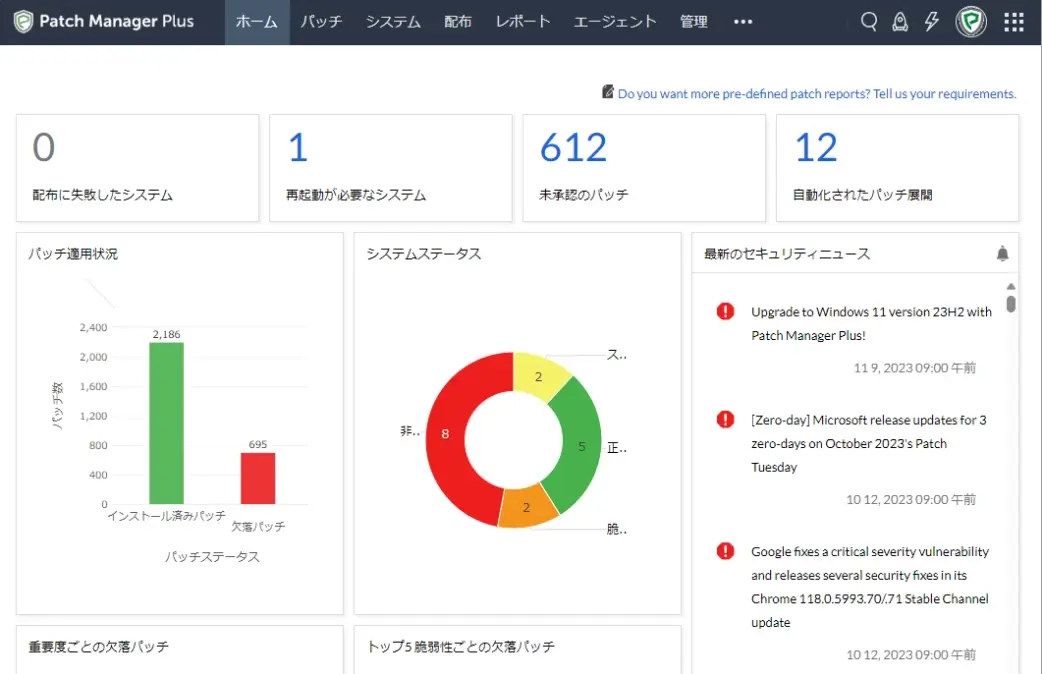This screenshot has width=1042, height=674.
Task: Open the search magnifier icon
Action: [x=869, y=22]
